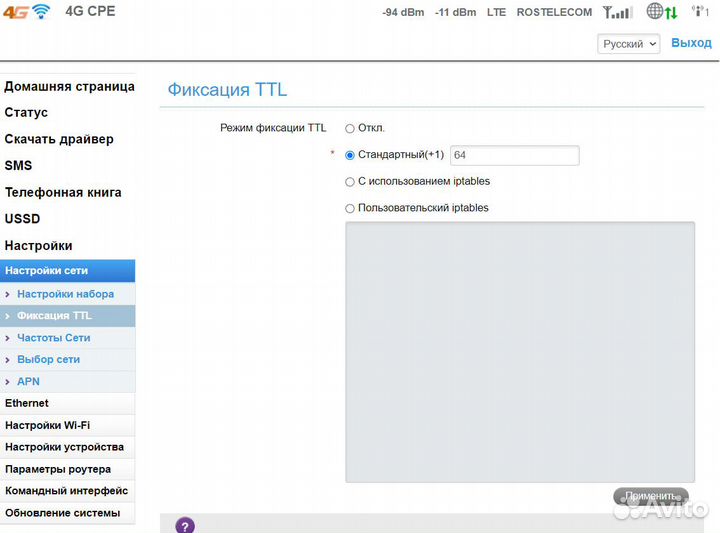Collapse the Настройки сети section
Screen dimensions: 720x533
(68, 271)
